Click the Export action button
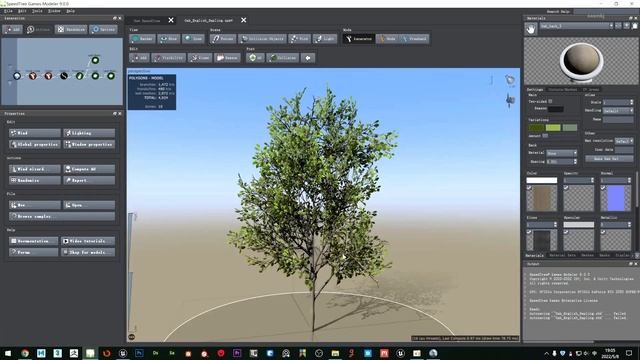 89,180
